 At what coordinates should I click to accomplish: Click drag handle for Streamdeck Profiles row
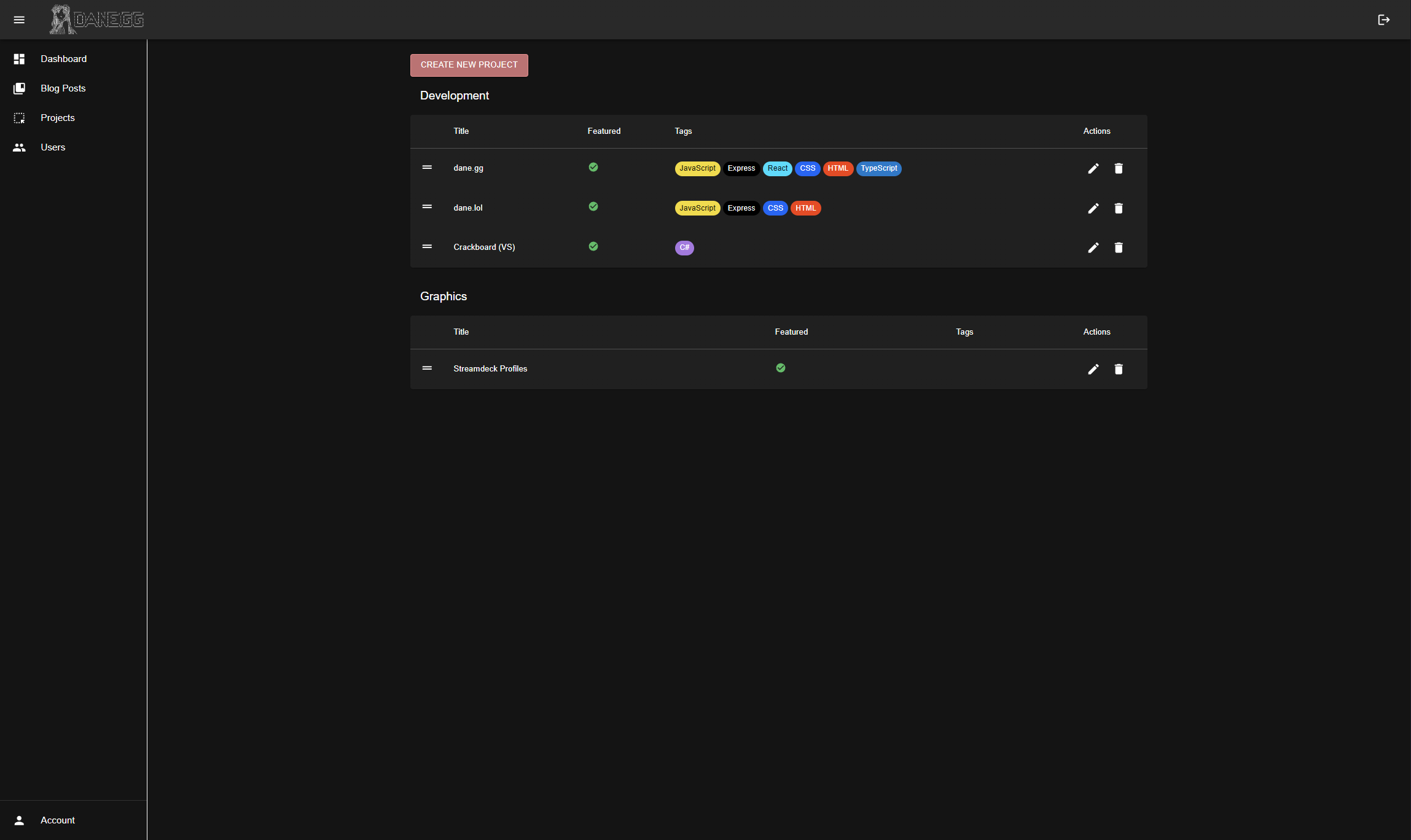pyautogui.click(x=427, y=368)
